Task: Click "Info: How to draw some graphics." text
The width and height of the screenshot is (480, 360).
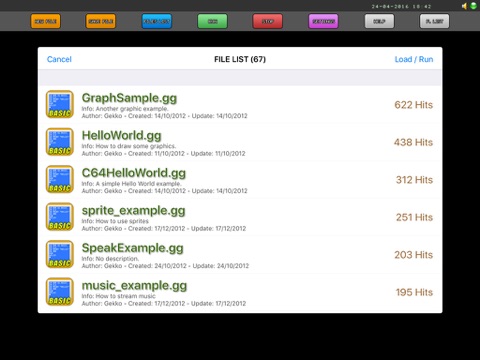Action: 129,146
